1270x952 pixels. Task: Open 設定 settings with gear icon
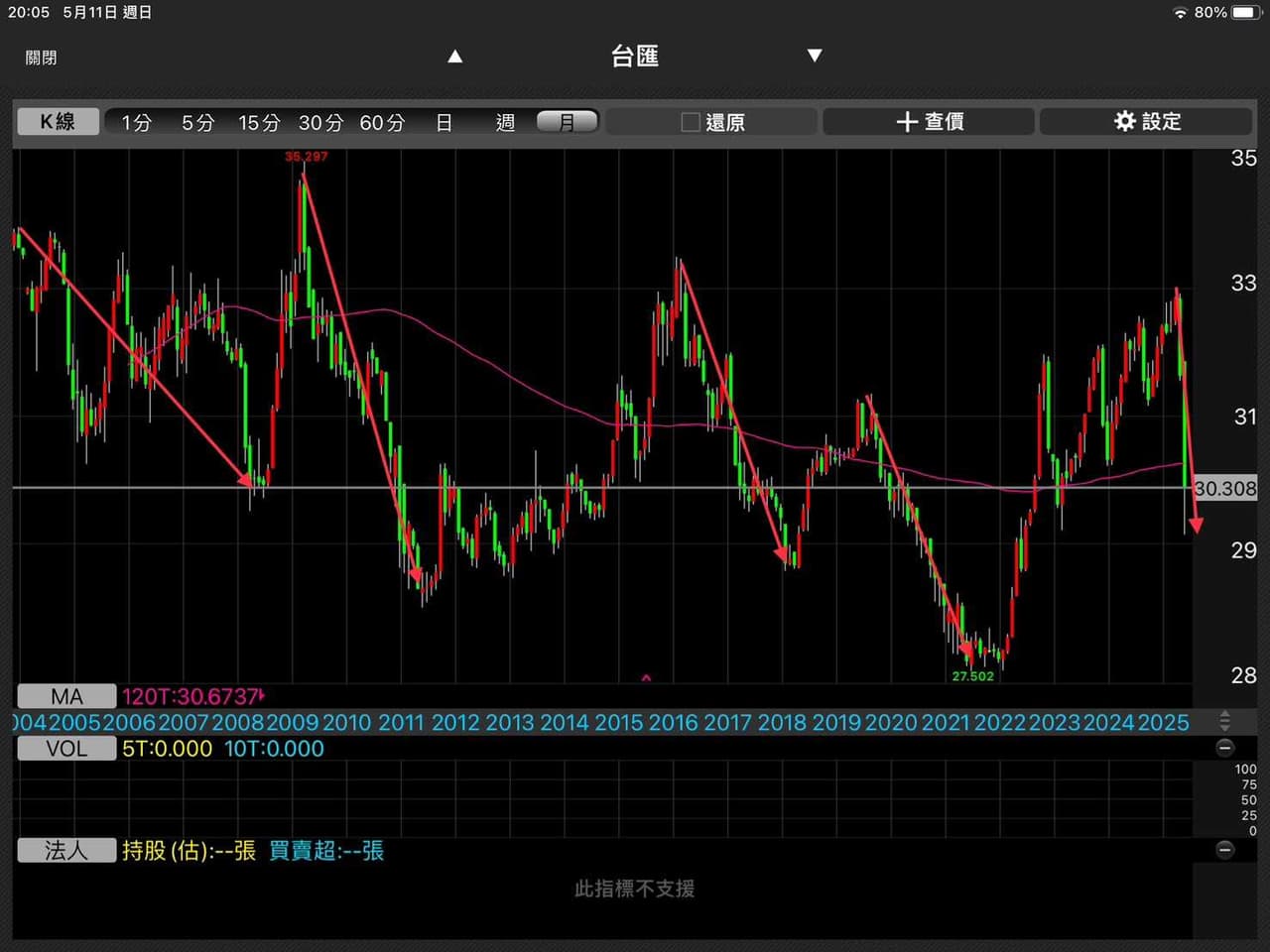(1147, 121)
